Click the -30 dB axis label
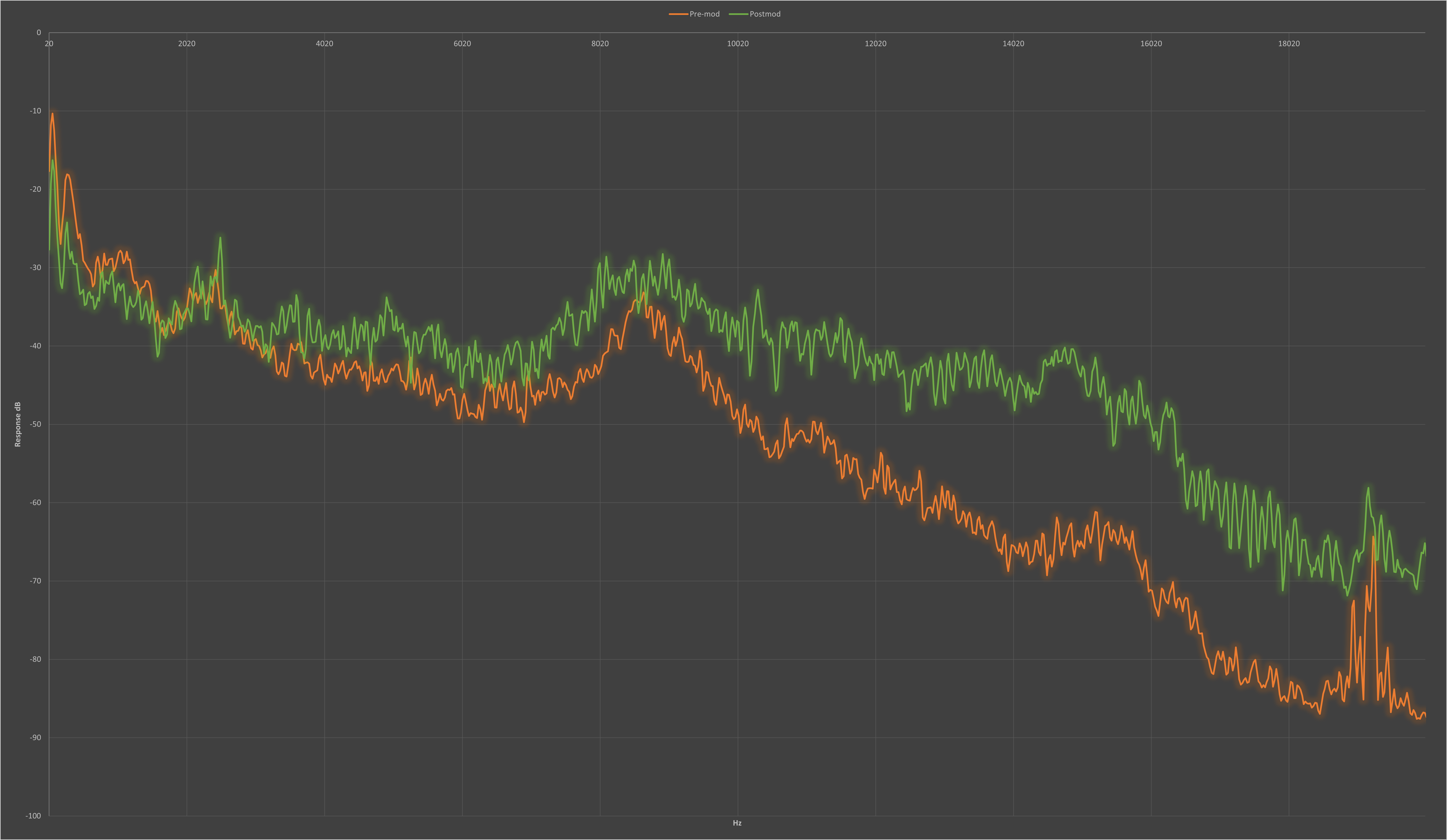The width and height of the screenshot is (1447, 840). [x=36, y=268]
